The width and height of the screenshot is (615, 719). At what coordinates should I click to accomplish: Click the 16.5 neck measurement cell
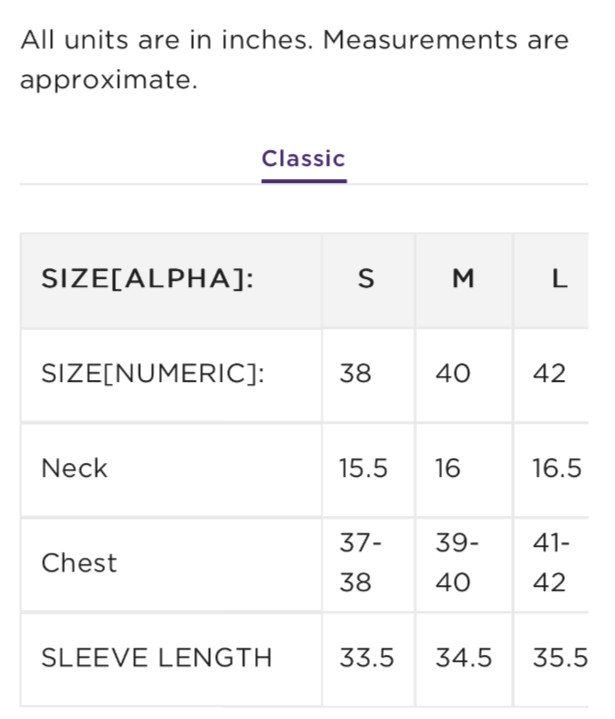pyautogui.click(x=557, y=468)
